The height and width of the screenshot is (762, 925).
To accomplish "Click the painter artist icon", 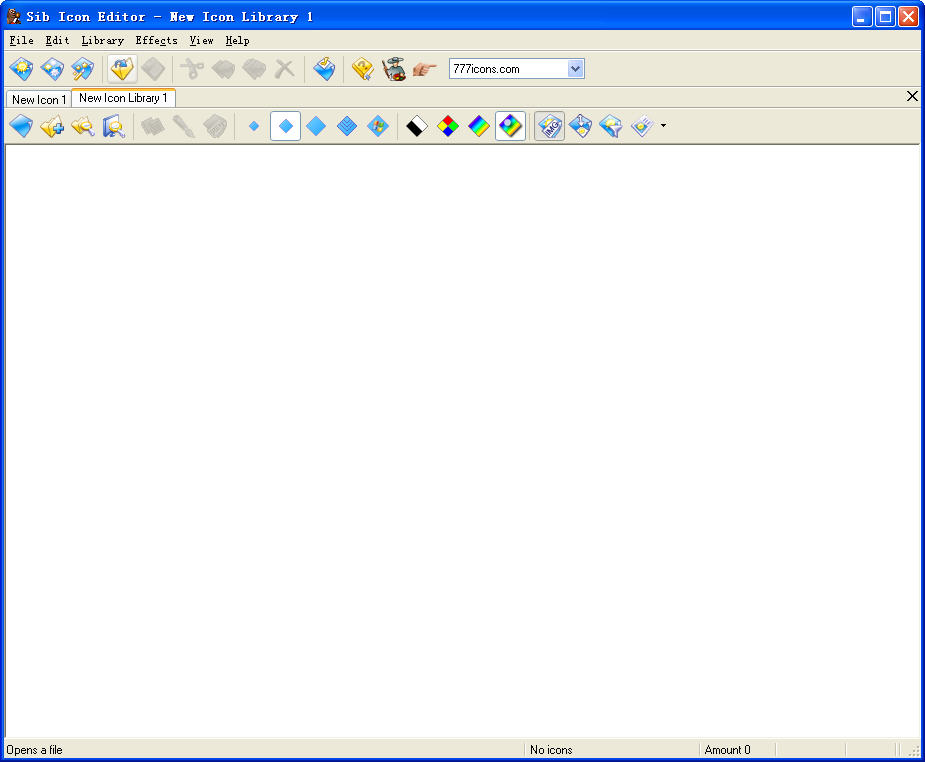I will point(394,69).
